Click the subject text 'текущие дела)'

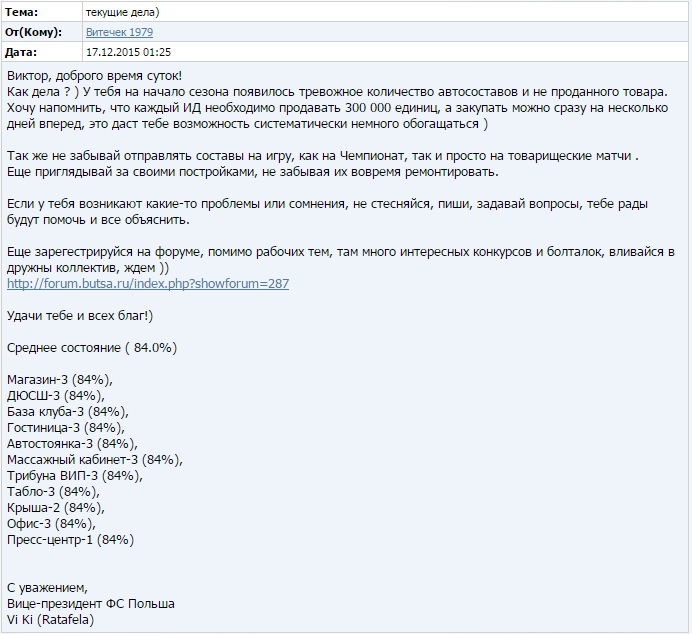[x=122, y=12]
